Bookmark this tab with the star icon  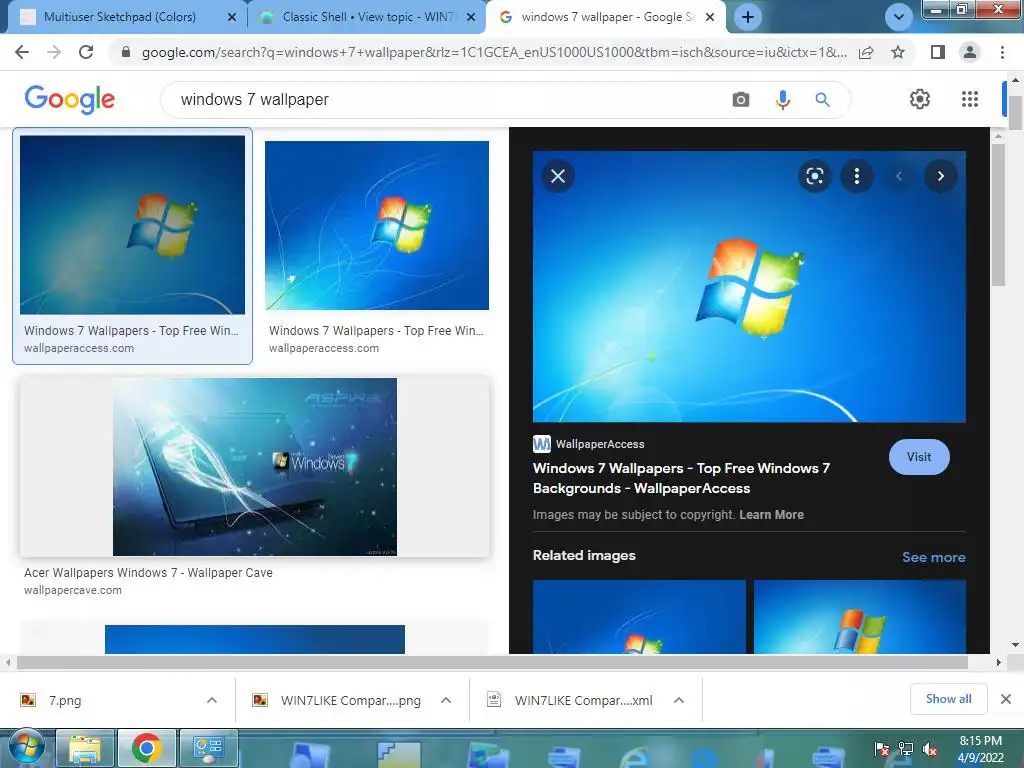click(x=899, y=52)
